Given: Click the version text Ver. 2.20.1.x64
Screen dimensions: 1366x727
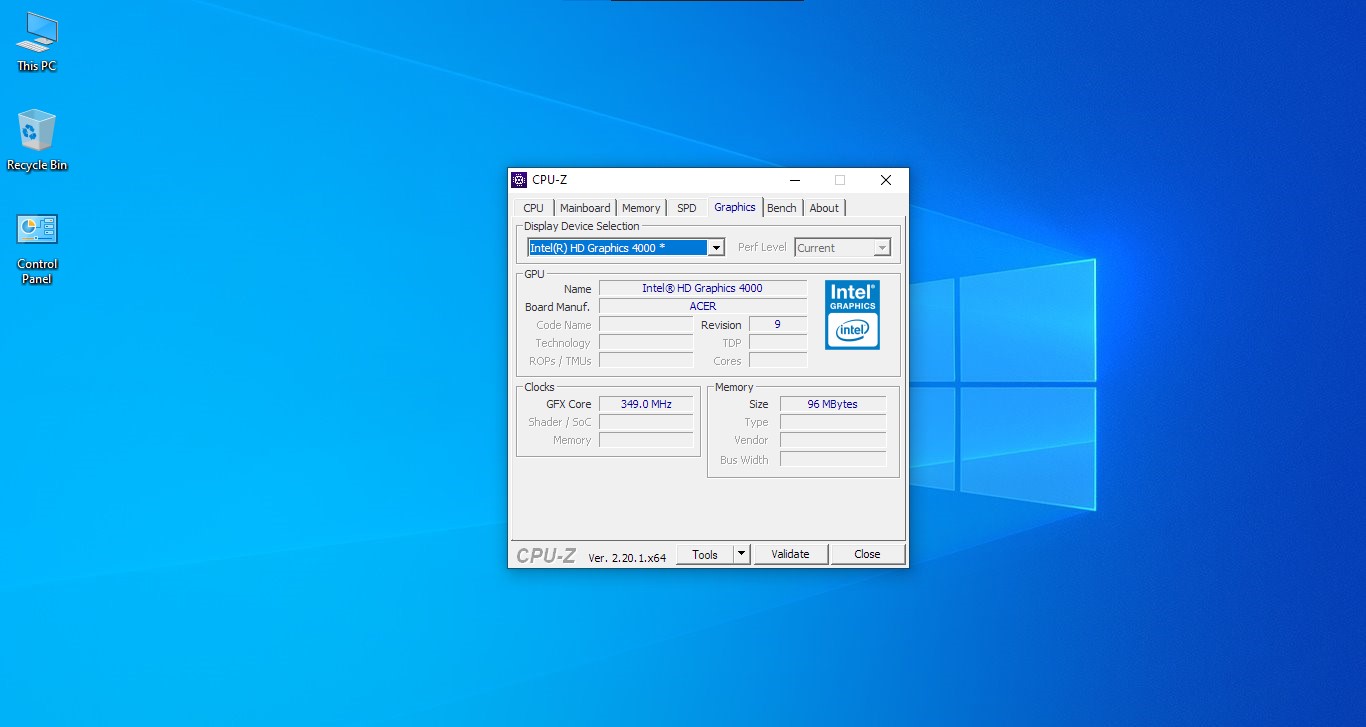Looking at the screenshot, I should [x=627, y=558].
